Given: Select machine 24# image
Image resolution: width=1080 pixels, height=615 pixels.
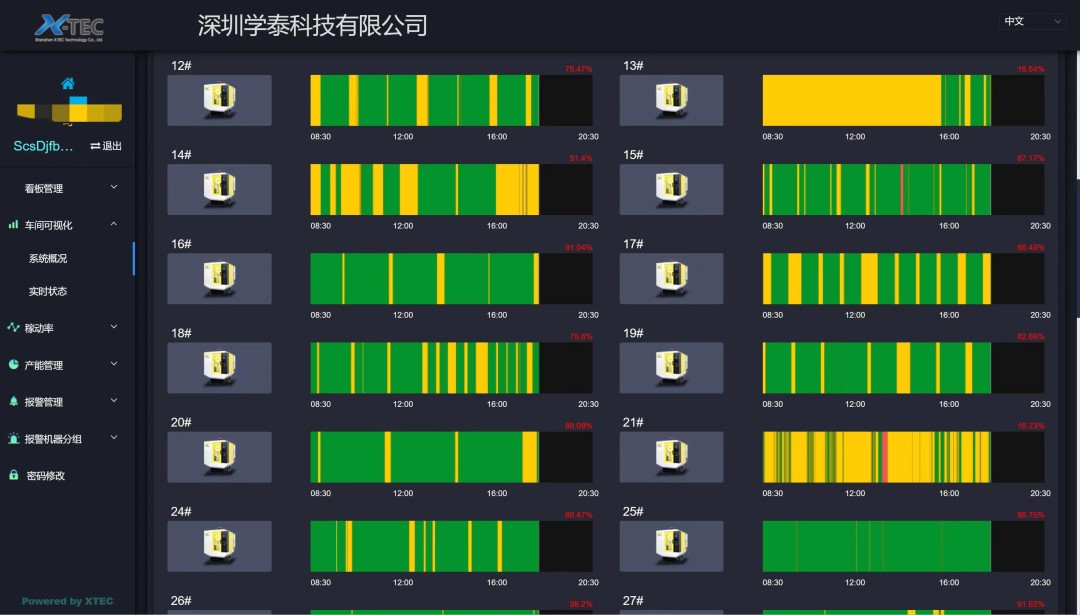Looking at the screenshot, I should [x=219, y=546].
